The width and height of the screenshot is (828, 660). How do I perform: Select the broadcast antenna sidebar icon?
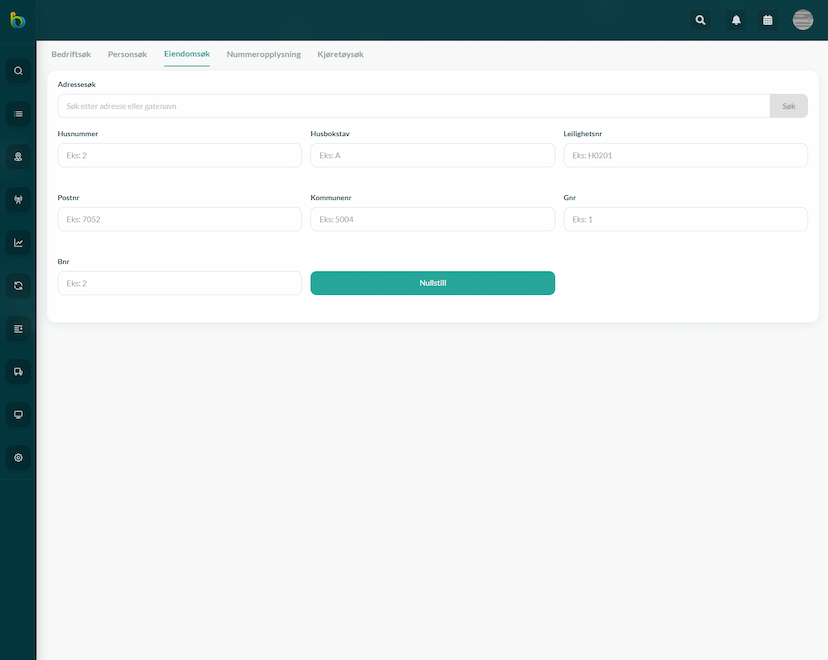click(x=18, y=200)
